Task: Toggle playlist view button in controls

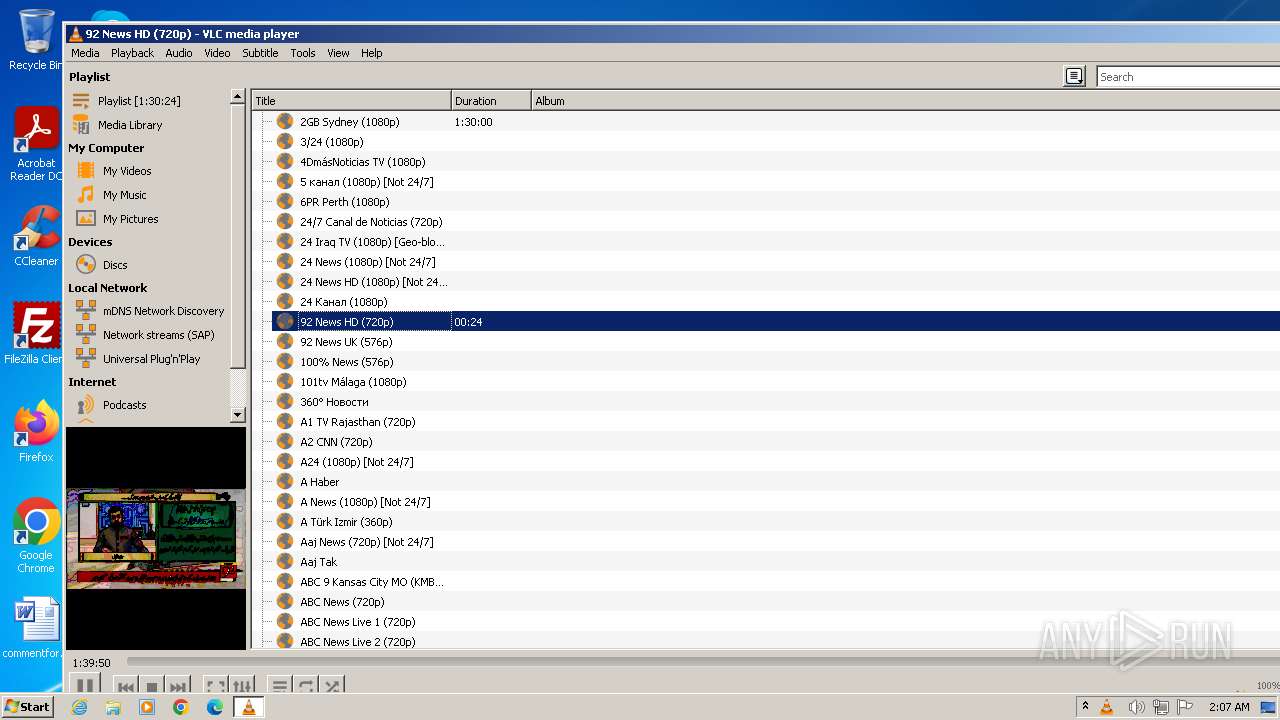Action: [280, 686]
